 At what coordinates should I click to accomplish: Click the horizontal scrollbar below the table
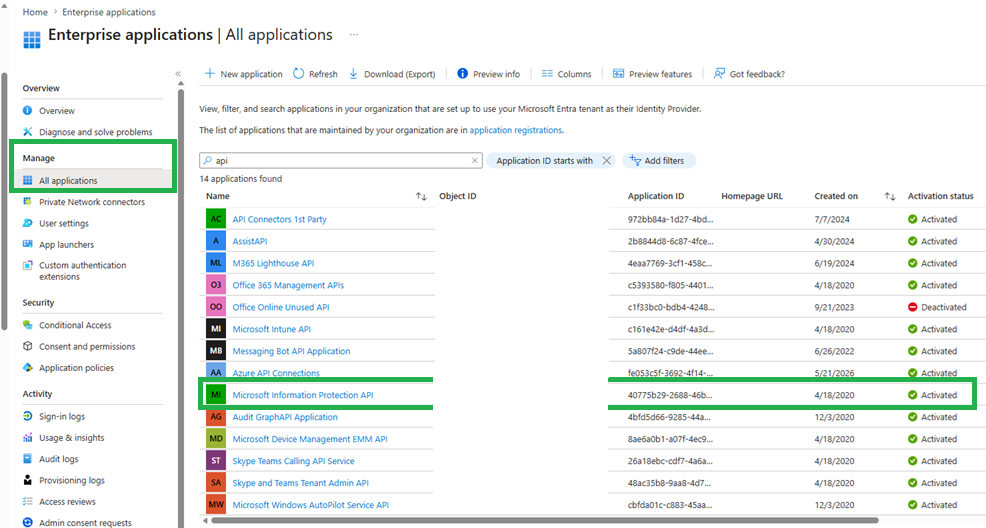click(545, 520)
